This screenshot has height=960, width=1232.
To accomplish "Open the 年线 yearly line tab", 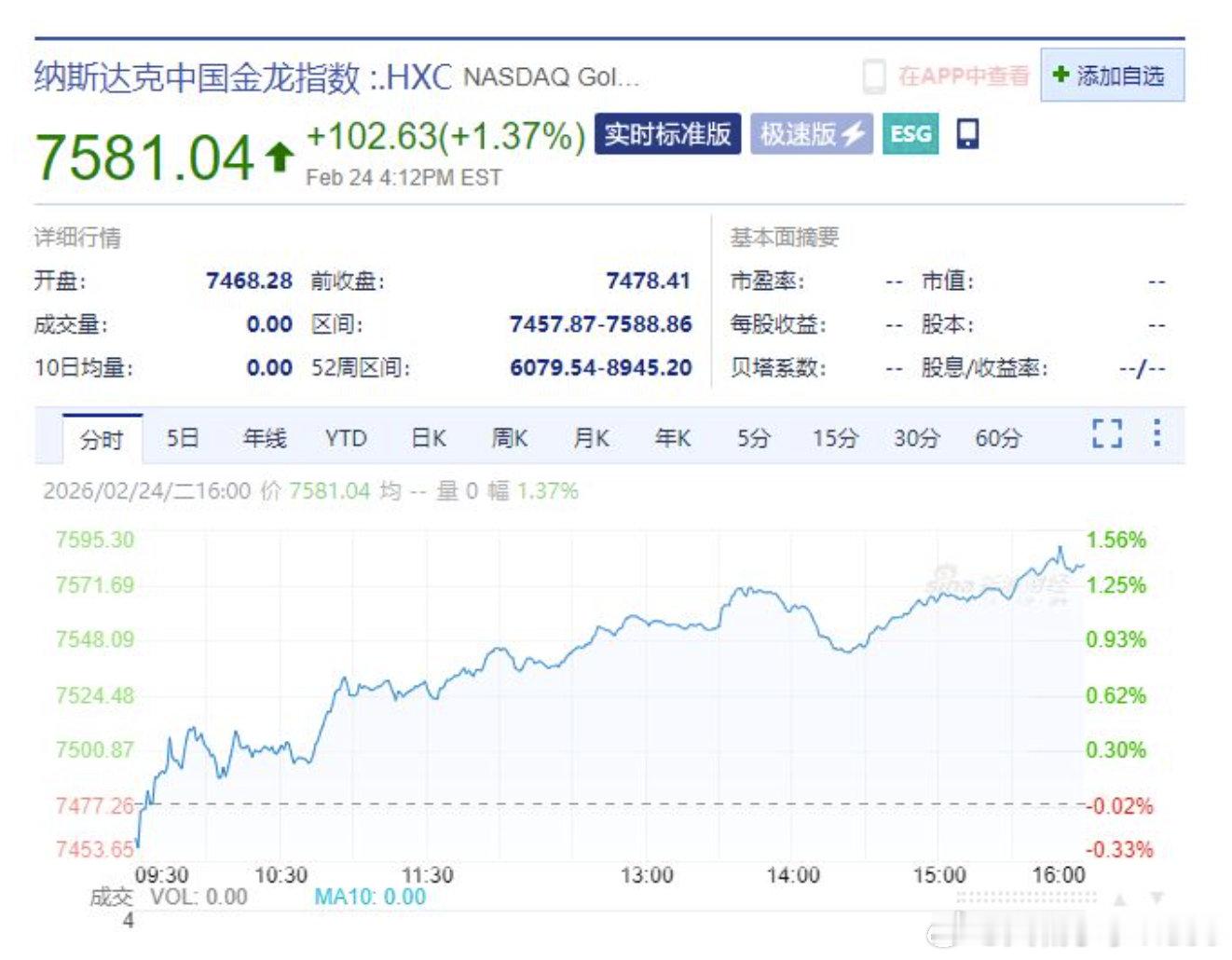I will [x=265, y=438].
